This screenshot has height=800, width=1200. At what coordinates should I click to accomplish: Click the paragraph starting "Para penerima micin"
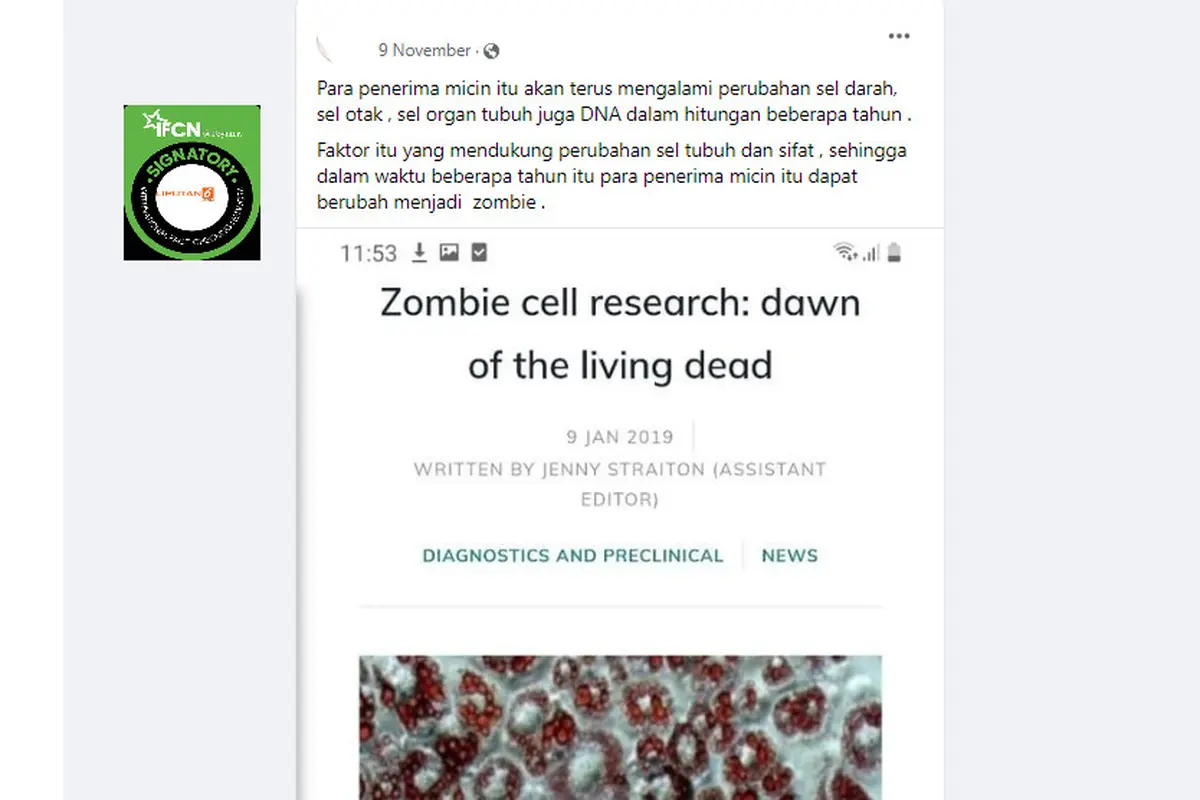tap(615, 101)
